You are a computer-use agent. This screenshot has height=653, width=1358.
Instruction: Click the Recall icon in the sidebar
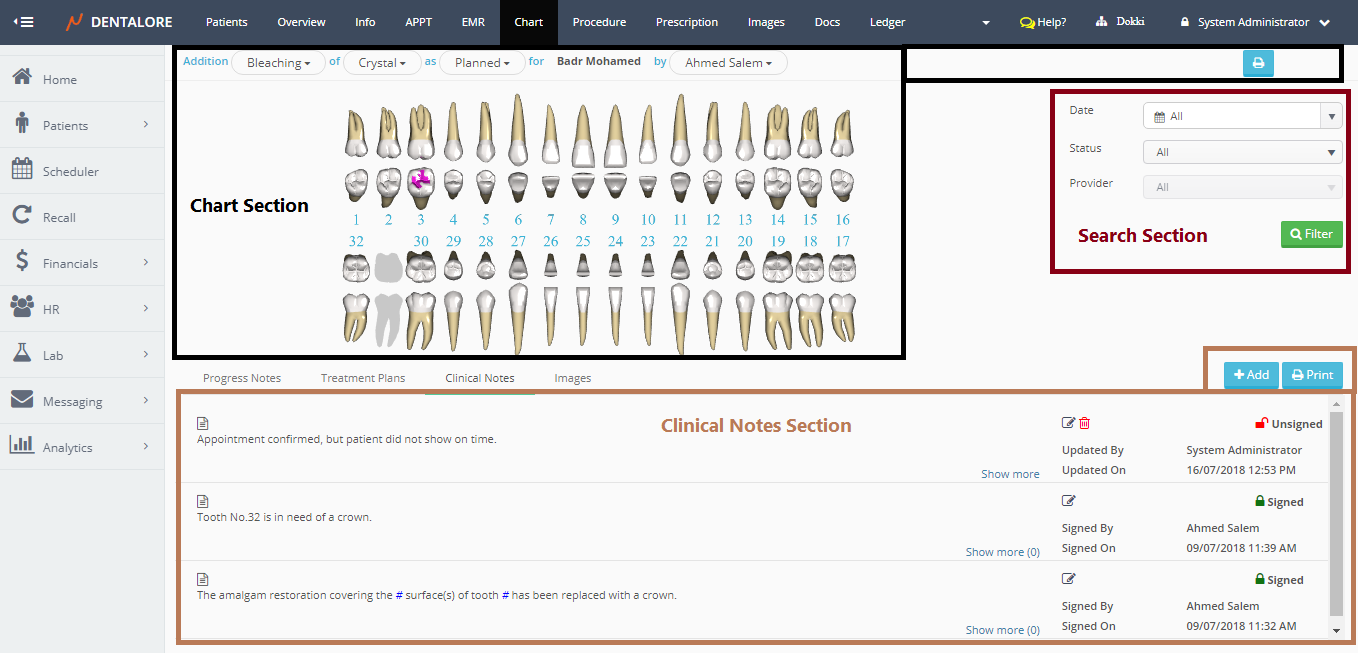click(x=22, y=217)
